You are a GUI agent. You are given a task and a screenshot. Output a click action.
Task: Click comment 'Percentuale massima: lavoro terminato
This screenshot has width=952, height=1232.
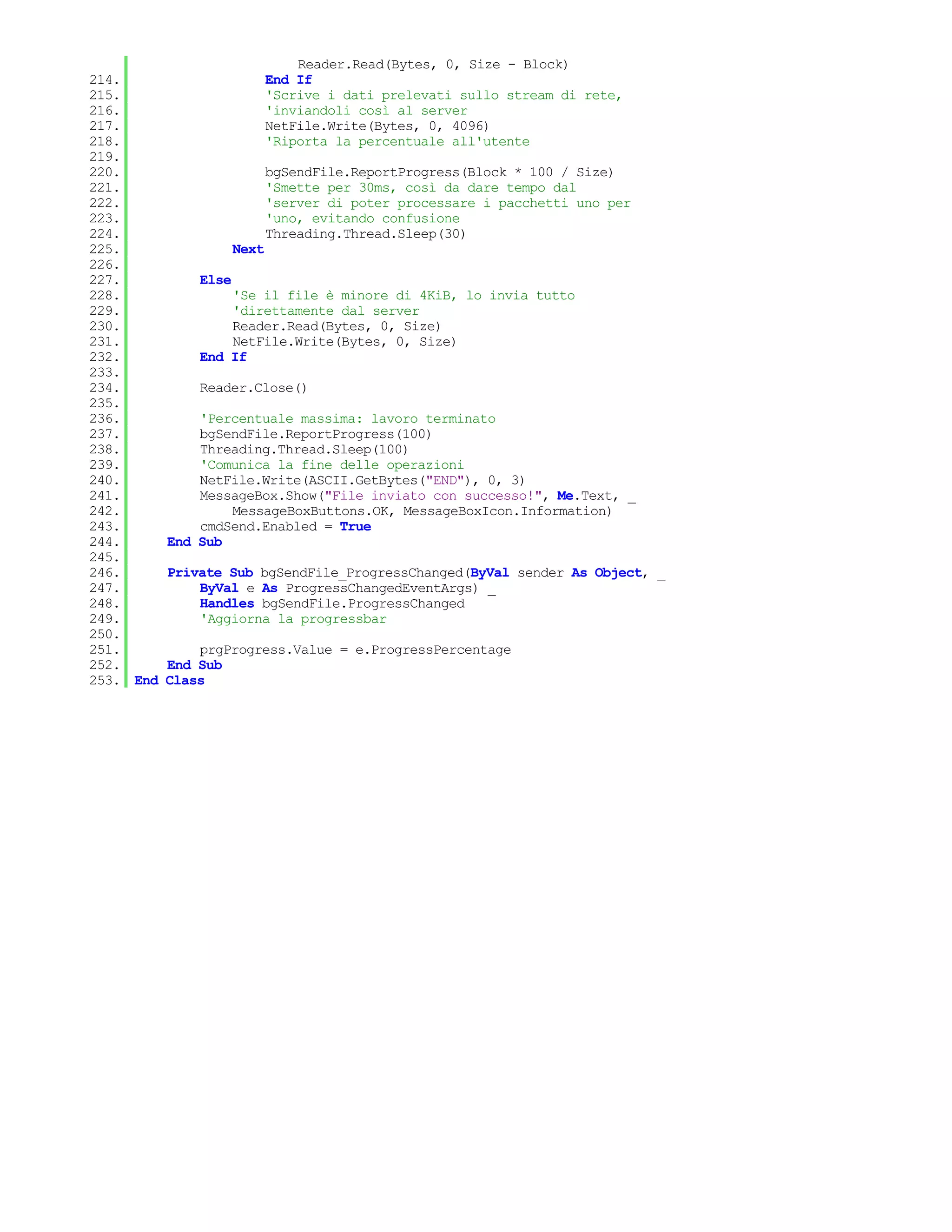347,419
